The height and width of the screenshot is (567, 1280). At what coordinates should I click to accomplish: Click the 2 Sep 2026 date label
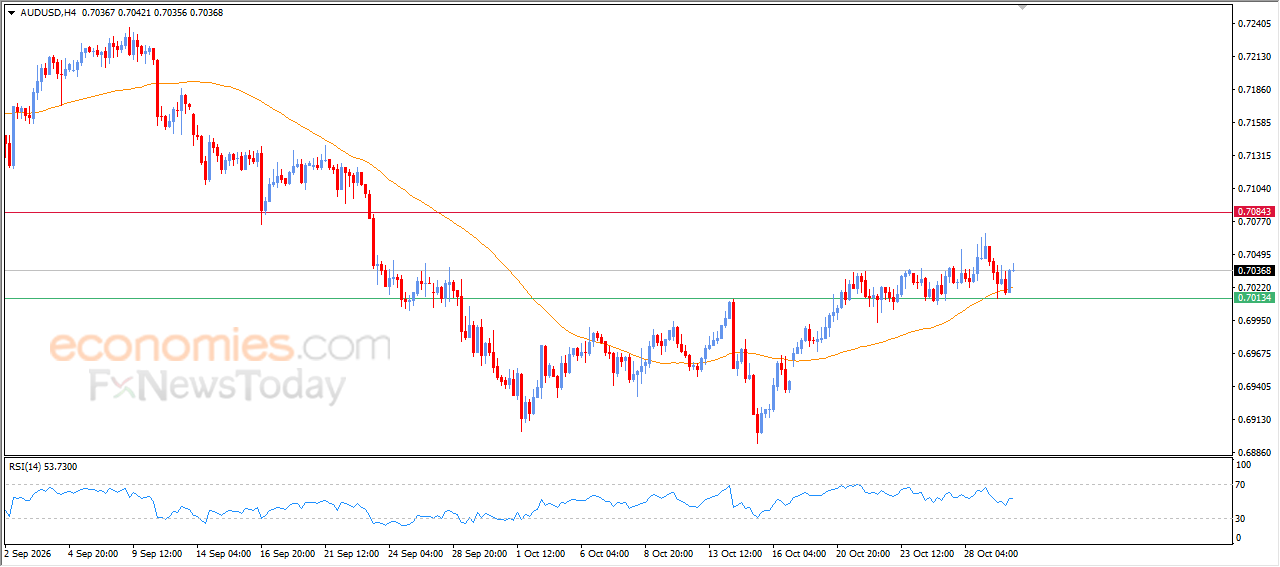tap(29, 553)
